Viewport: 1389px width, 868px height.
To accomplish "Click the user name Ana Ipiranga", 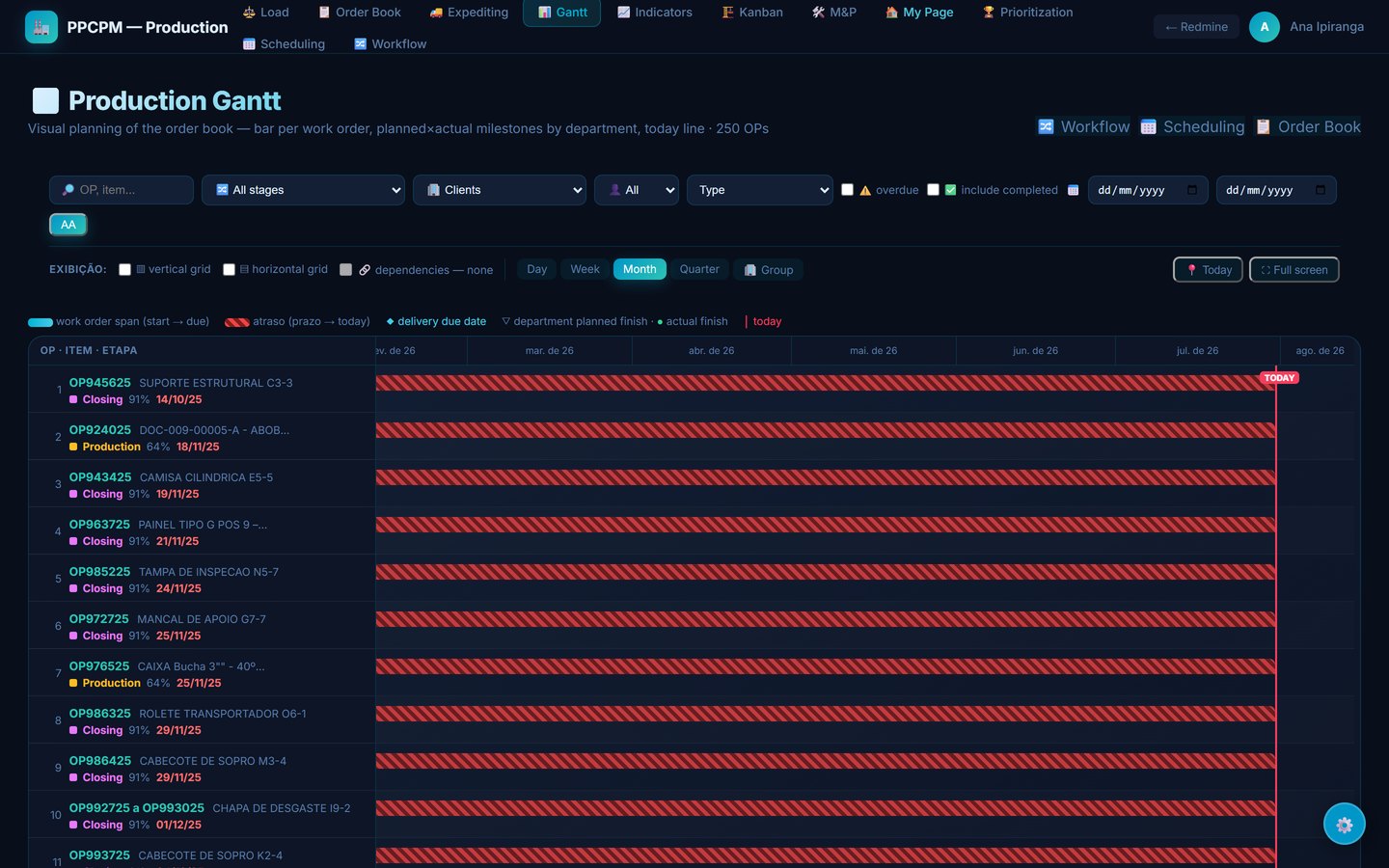I will tap(1326, 27).
